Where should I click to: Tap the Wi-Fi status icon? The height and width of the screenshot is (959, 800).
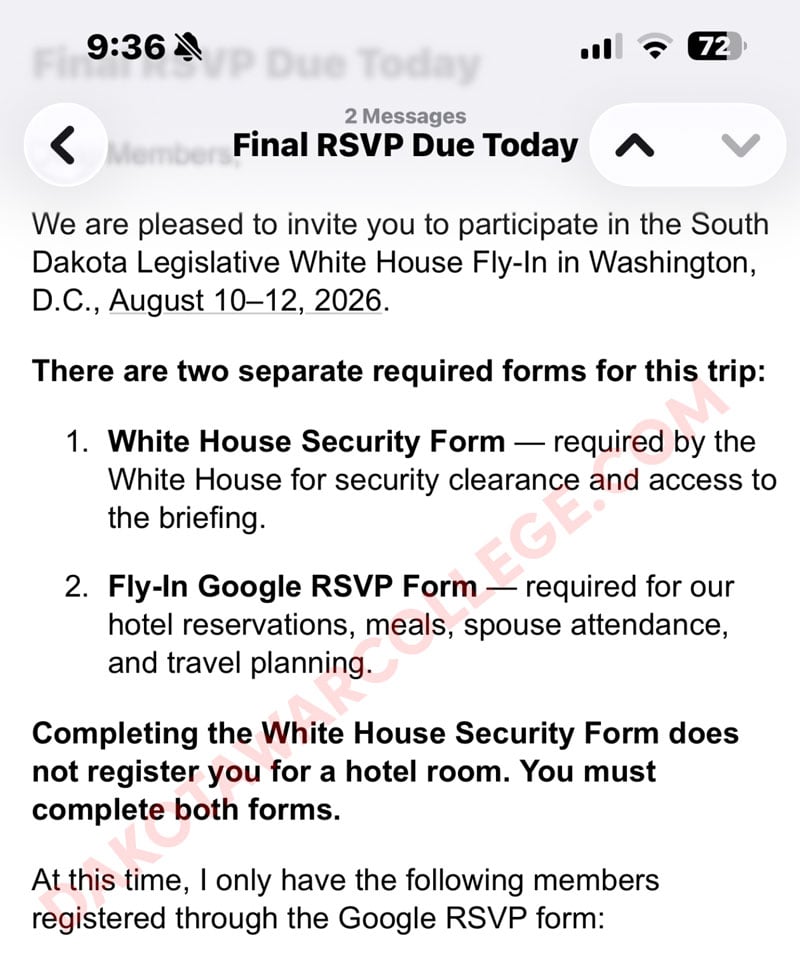tap(655, 46)
